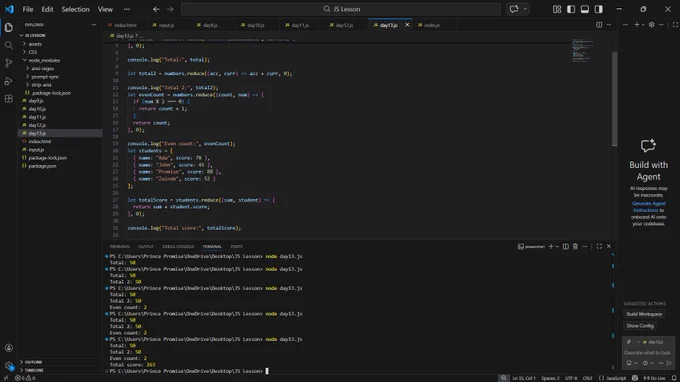Screen dimensions: 680x382
Task: Click the Go Forward arrow in title bar
Action: click(x=170, y=9)
